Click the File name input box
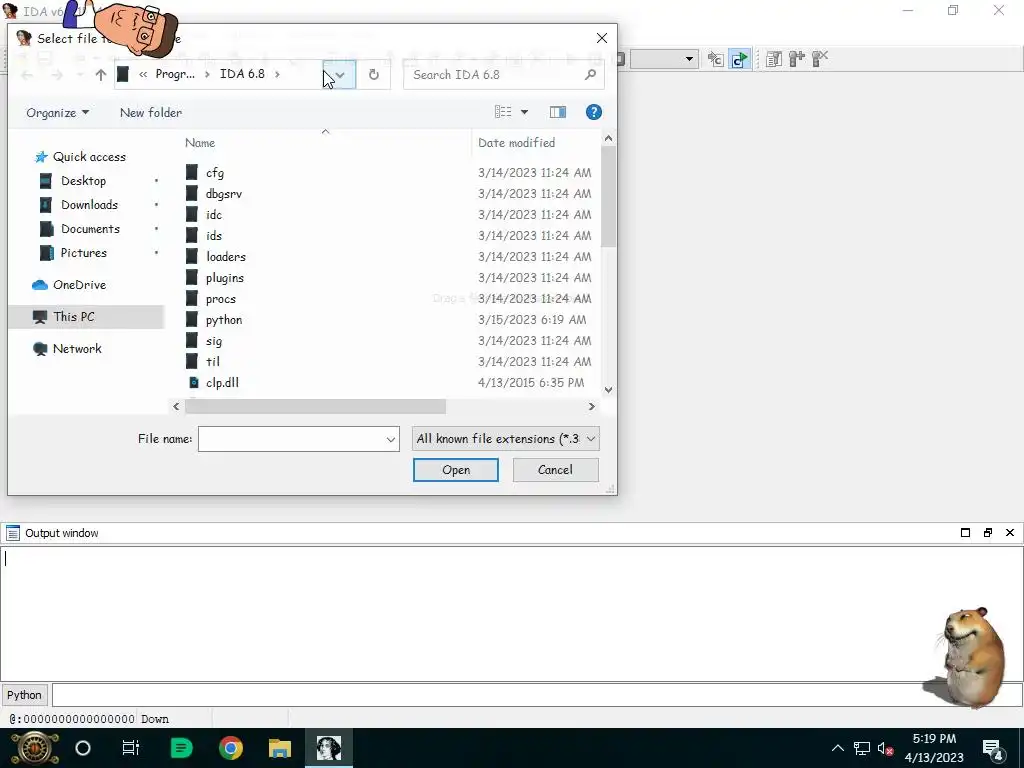 291,439
